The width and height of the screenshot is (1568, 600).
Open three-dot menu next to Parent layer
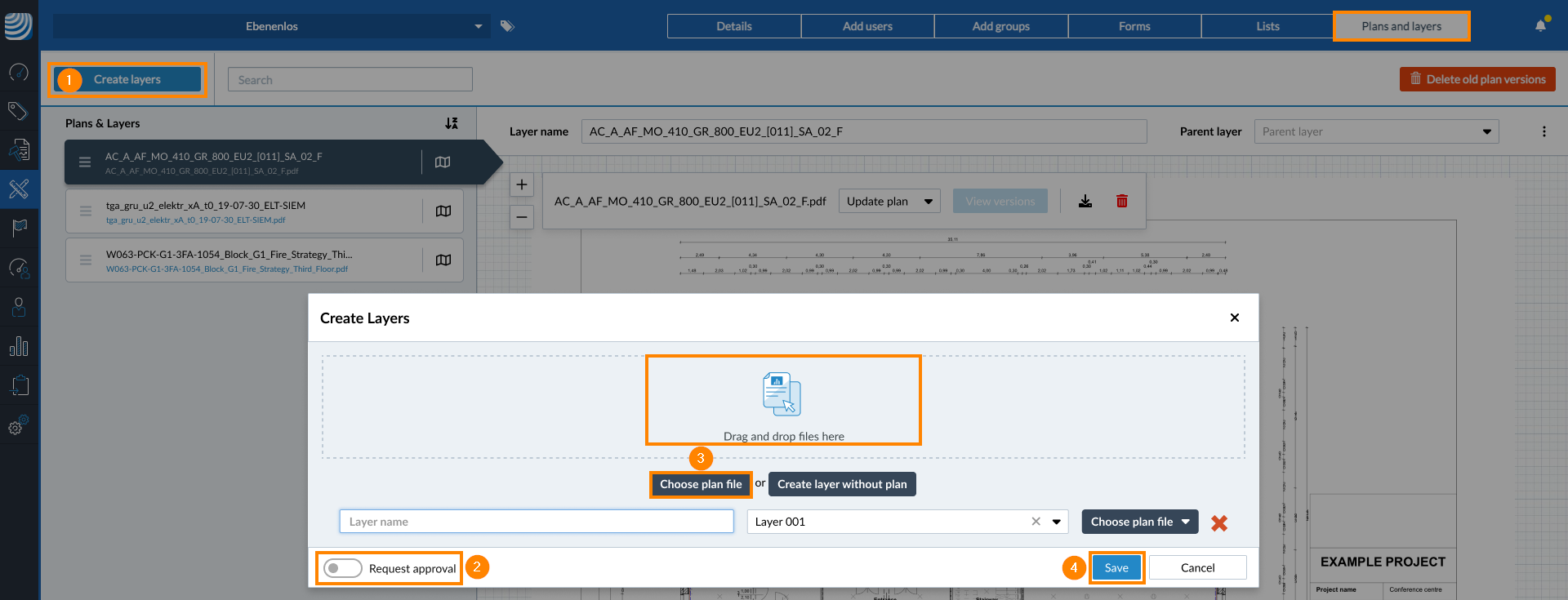point(1543,131)
